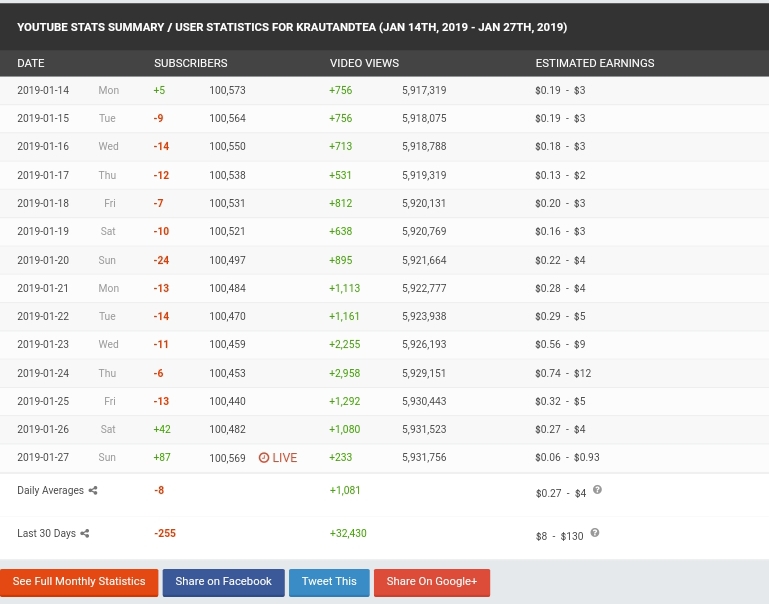Click the Daily Averages label
This screenshot has width=769, height=604.
[51, 490]
